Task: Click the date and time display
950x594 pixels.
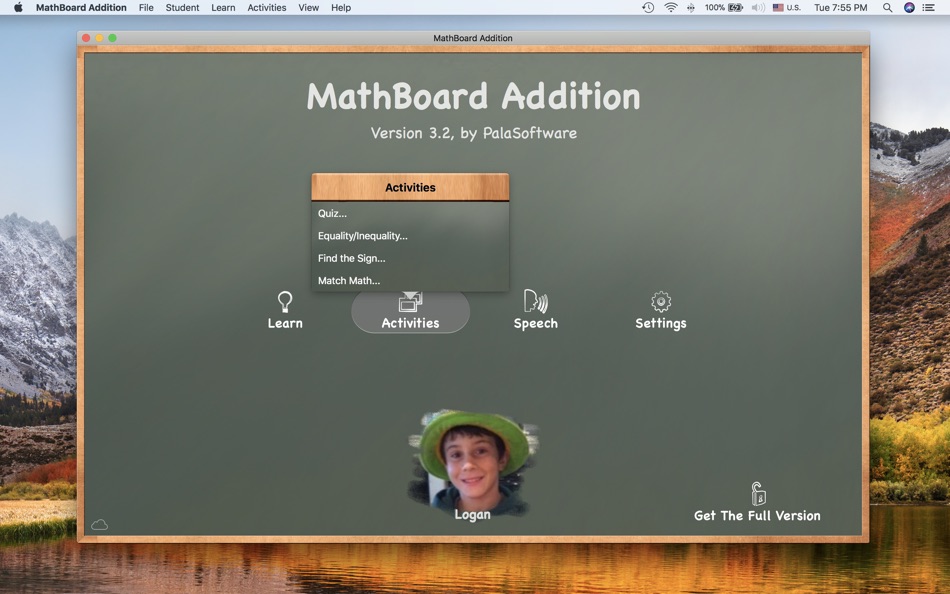Action: click(840, 8)
